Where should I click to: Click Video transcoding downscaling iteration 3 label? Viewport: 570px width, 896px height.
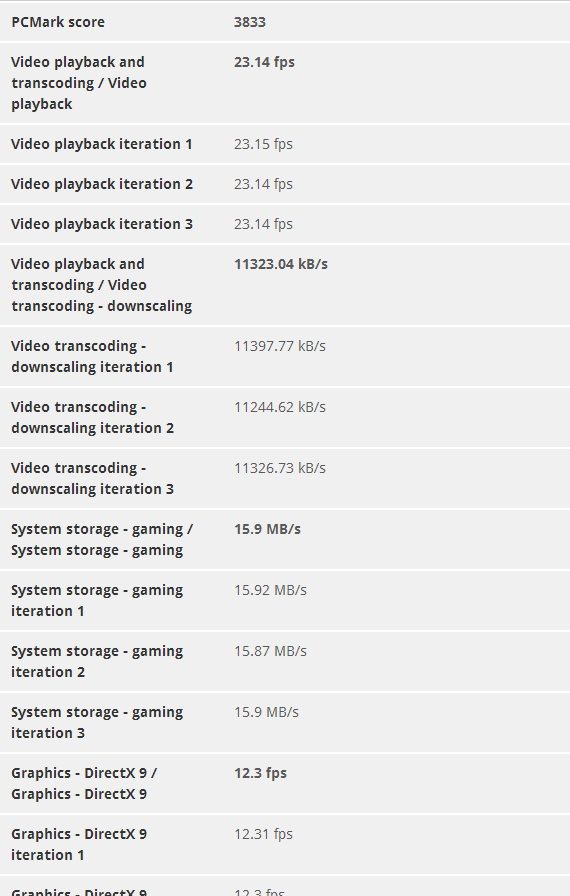tap(92, 478)
